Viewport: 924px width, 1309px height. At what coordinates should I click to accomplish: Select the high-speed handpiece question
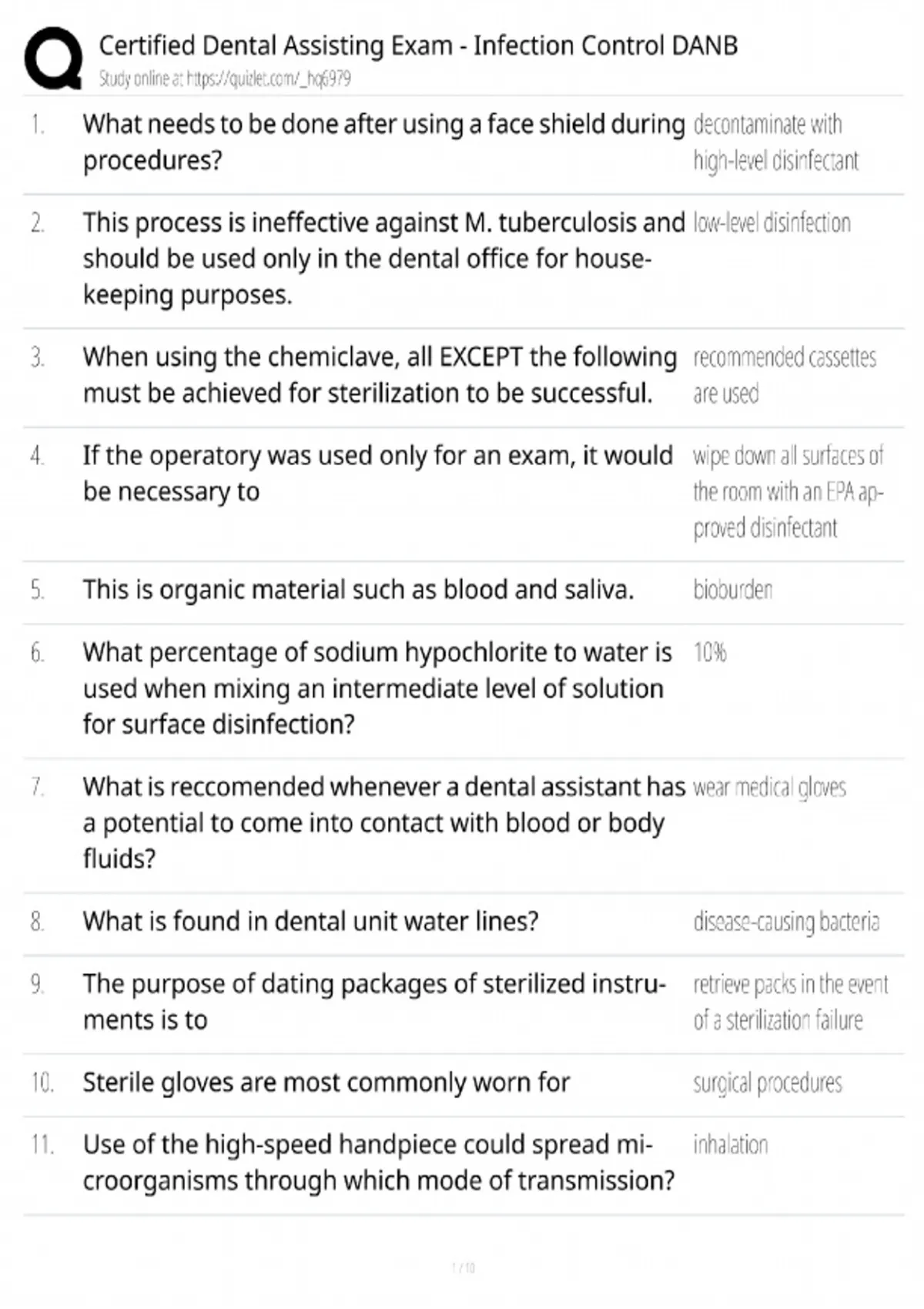[378, 1163]
